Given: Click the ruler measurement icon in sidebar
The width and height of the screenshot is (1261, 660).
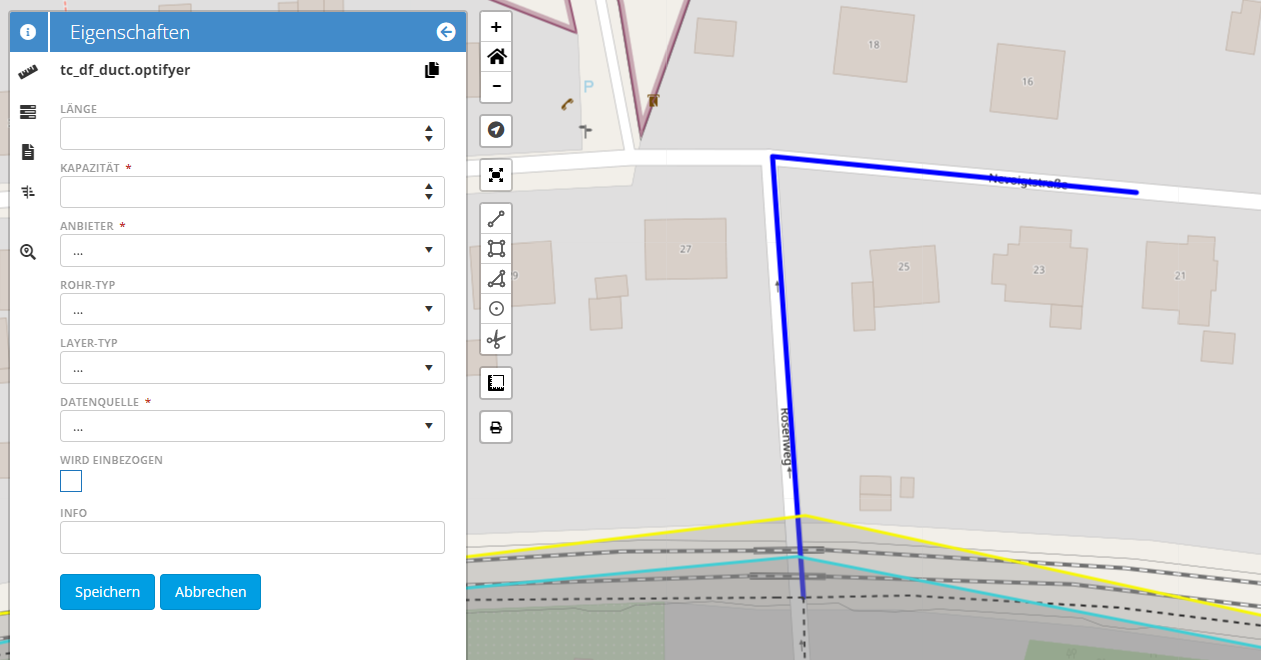Looking at the screenshot, I should coord(28,72).
